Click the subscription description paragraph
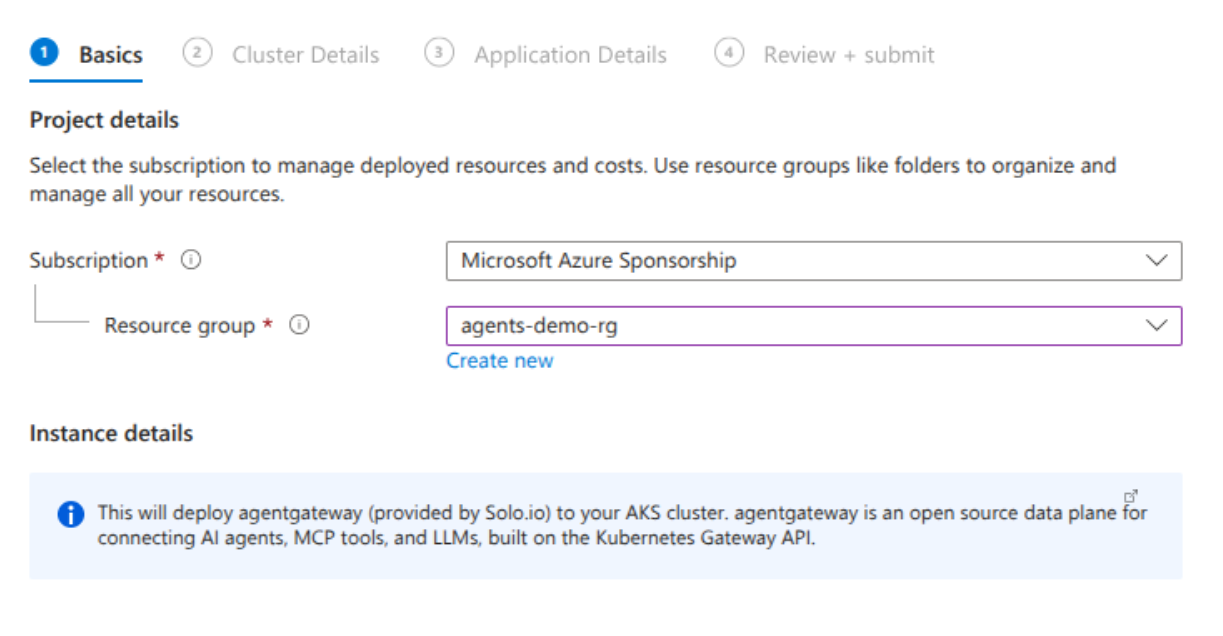1223x636 pixels. pos(573,180)
